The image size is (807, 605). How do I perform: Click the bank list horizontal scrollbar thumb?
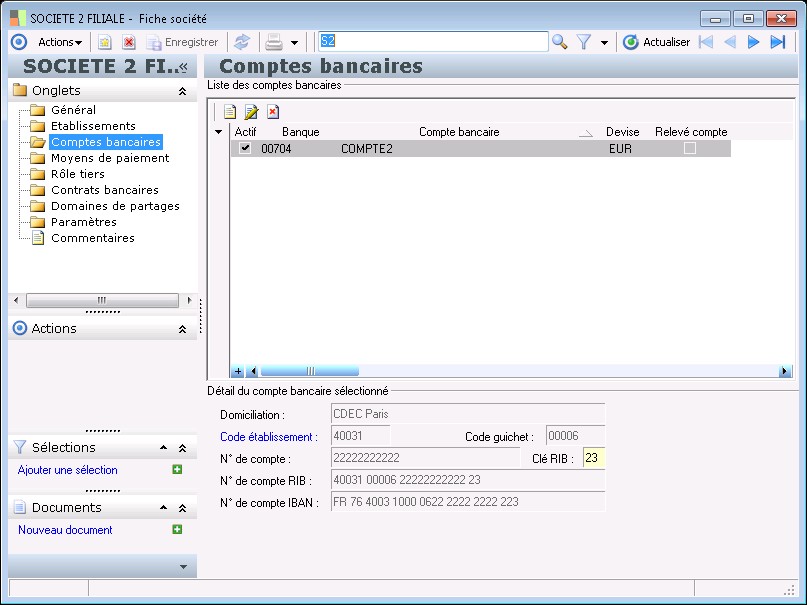coord(310,371)
